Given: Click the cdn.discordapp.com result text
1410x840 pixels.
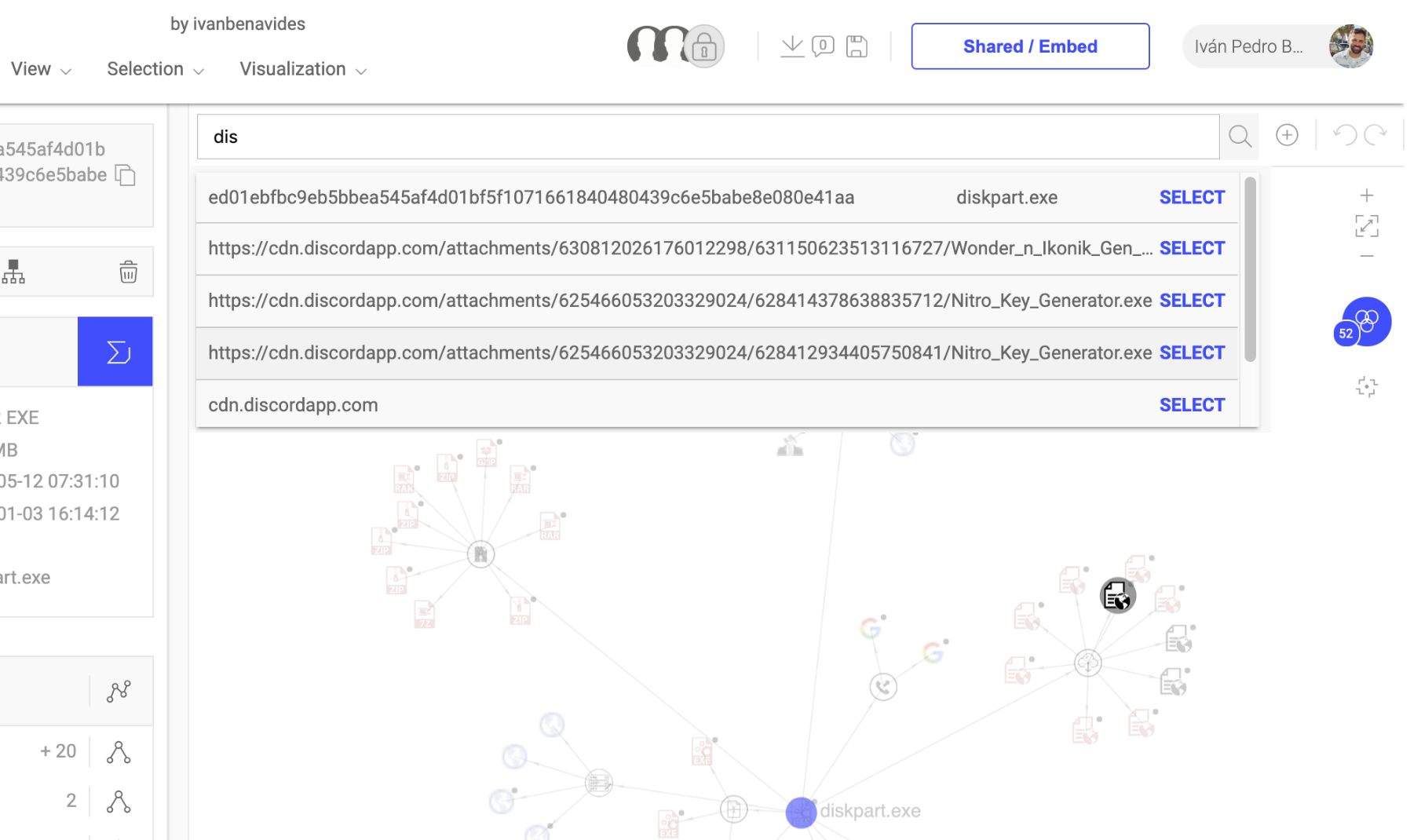Looking at the screenshot, I should pyautogui.click(x=293, y=405).
